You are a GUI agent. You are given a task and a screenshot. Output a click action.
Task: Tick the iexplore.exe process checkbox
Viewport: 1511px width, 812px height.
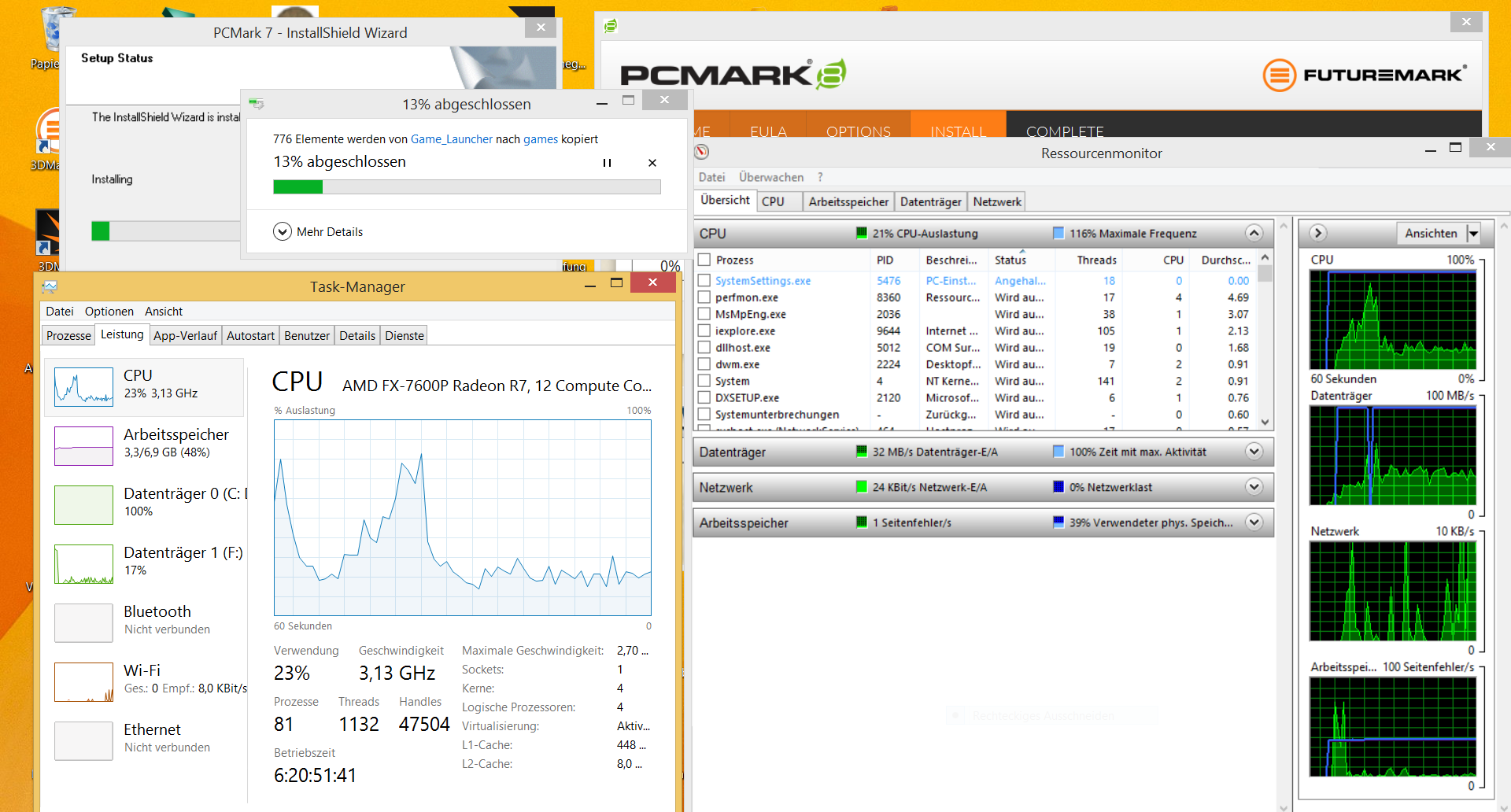704,331
